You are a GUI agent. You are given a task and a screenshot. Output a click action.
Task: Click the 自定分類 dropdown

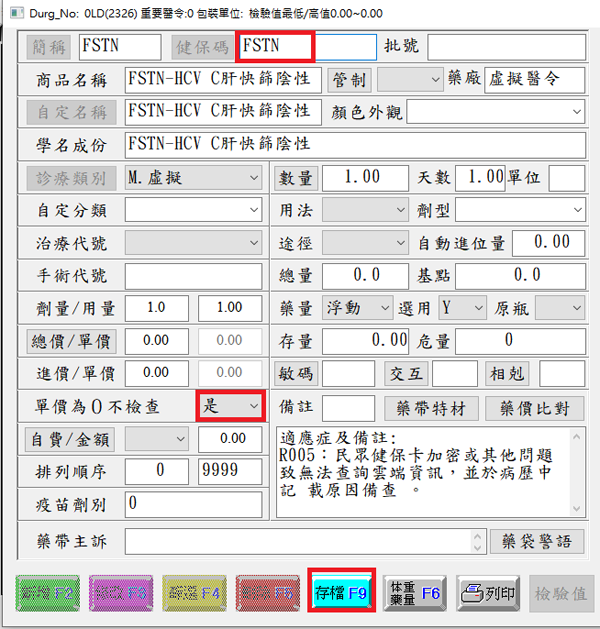[193, 210]
